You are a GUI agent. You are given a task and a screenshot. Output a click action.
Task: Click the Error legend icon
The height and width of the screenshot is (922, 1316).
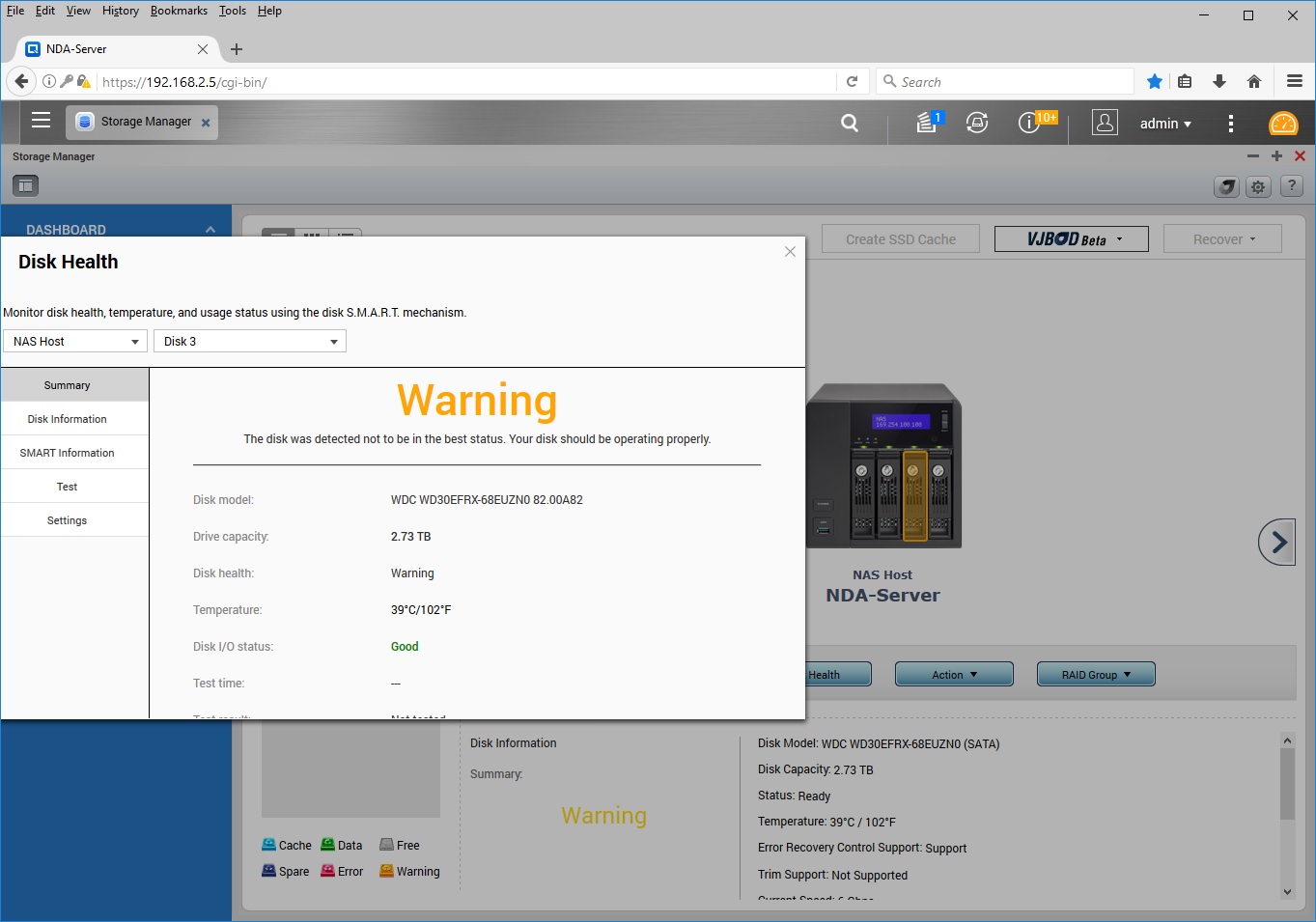click(327, 871)
